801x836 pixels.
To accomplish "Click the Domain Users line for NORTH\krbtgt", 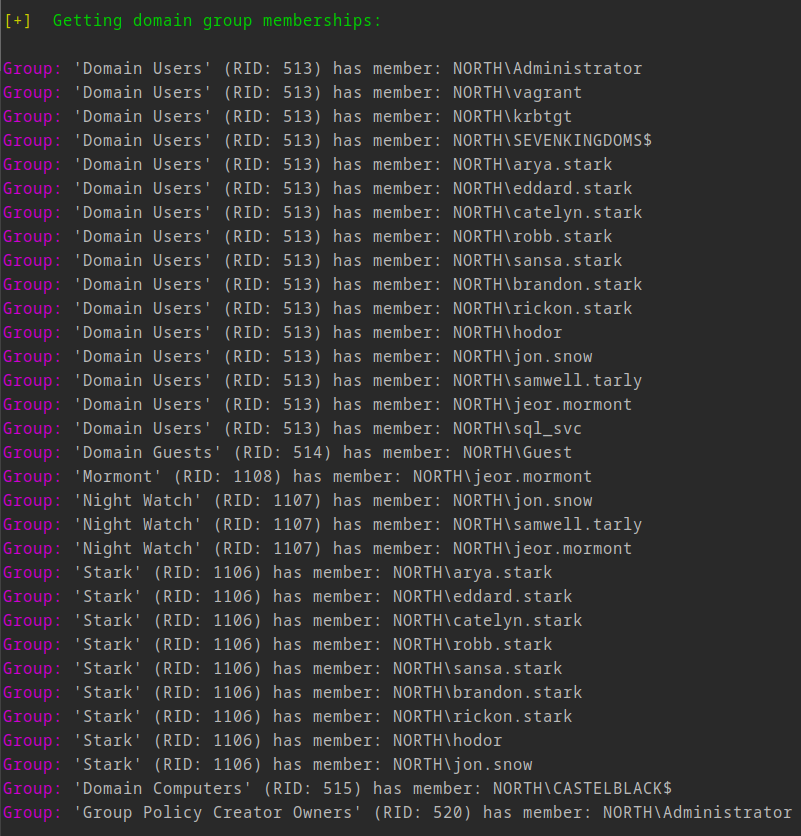I will coord(287,117).
